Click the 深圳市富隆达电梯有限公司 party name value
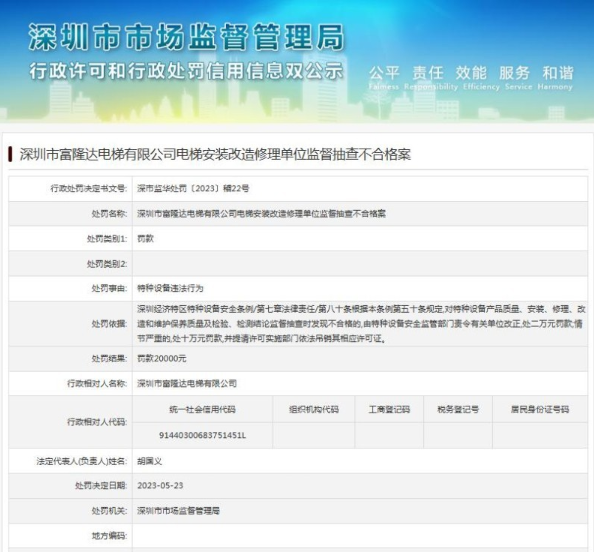This screenshot has height=552, width=594. click(187, 383)
